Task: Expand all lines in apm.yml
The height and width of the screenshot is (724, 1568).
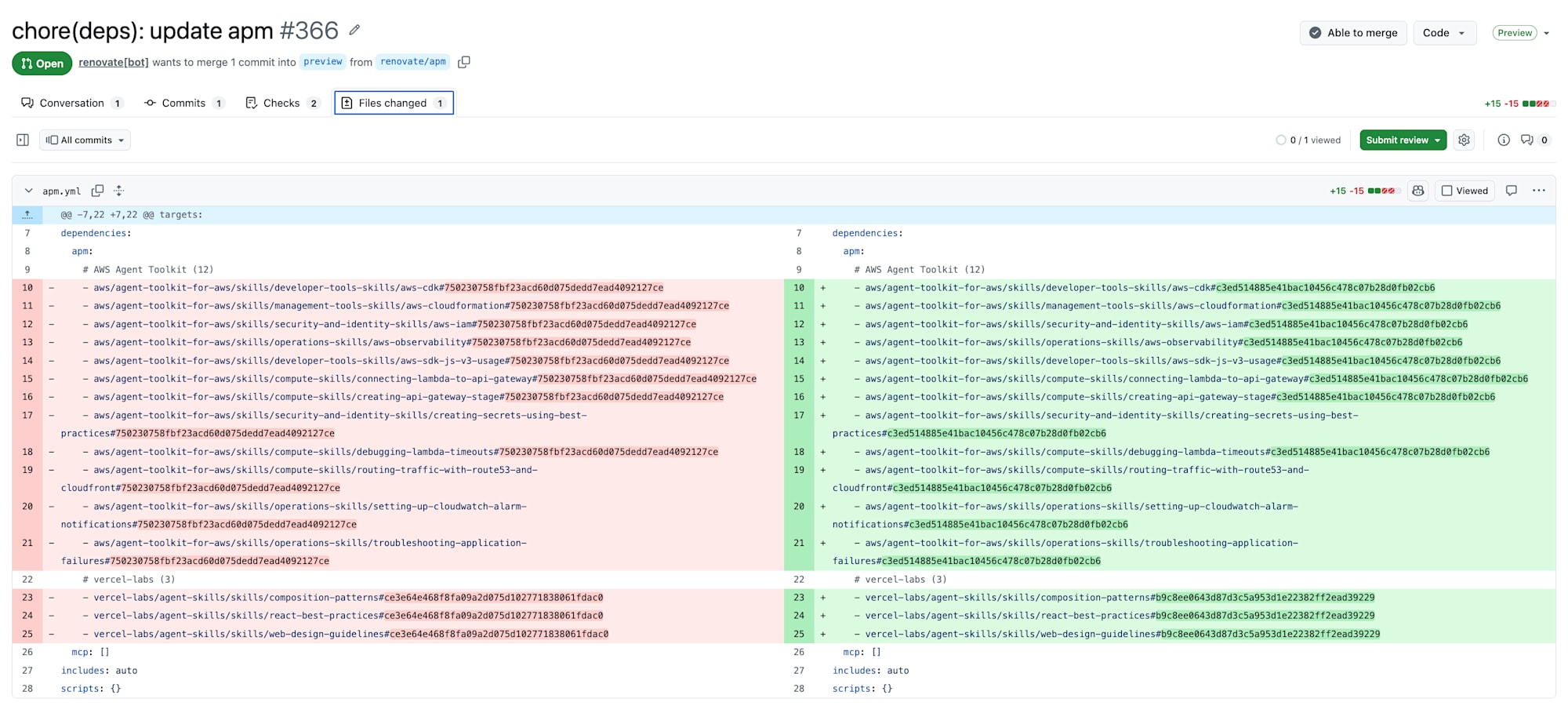Action: [x=119, y=191]
